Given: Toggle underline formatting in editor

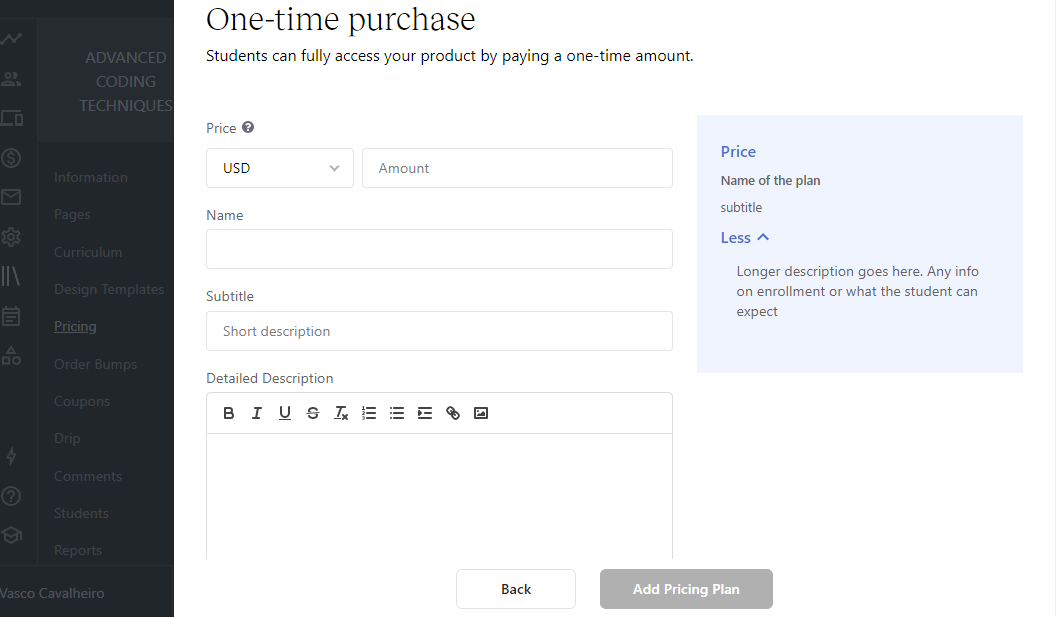Looking at the screenshot, I should pos(285,413).
